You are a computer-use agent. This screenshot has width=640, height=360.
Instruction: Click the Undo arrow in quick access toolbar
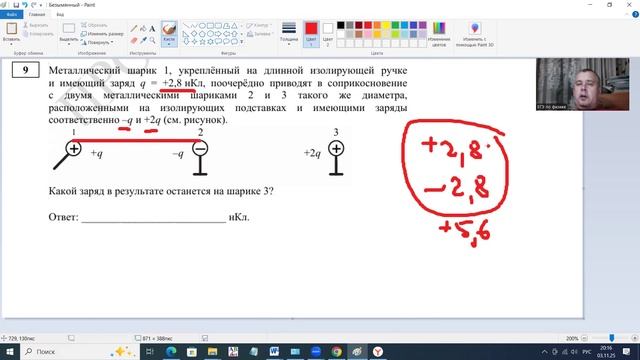(25, 5)
